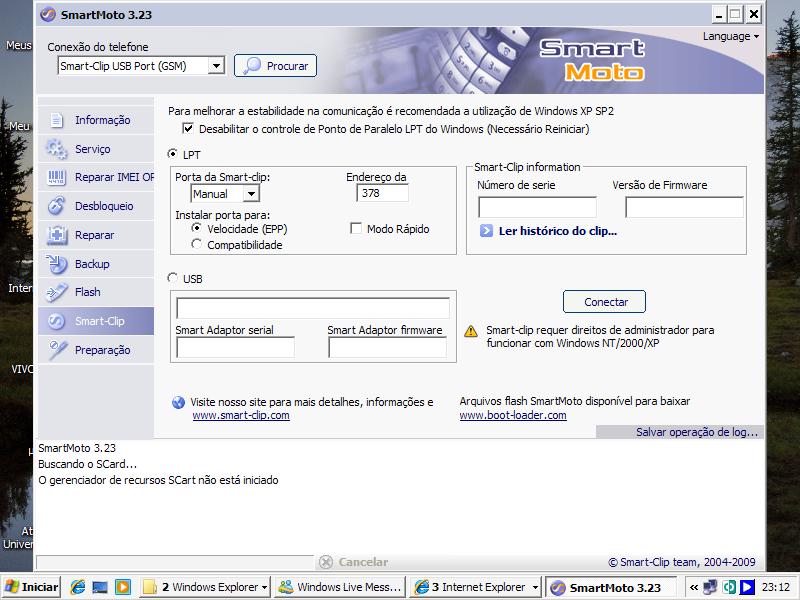The image size is (800, 600).
Task: Open the Informação section in sidebar
Action: (x=96, y=120)
